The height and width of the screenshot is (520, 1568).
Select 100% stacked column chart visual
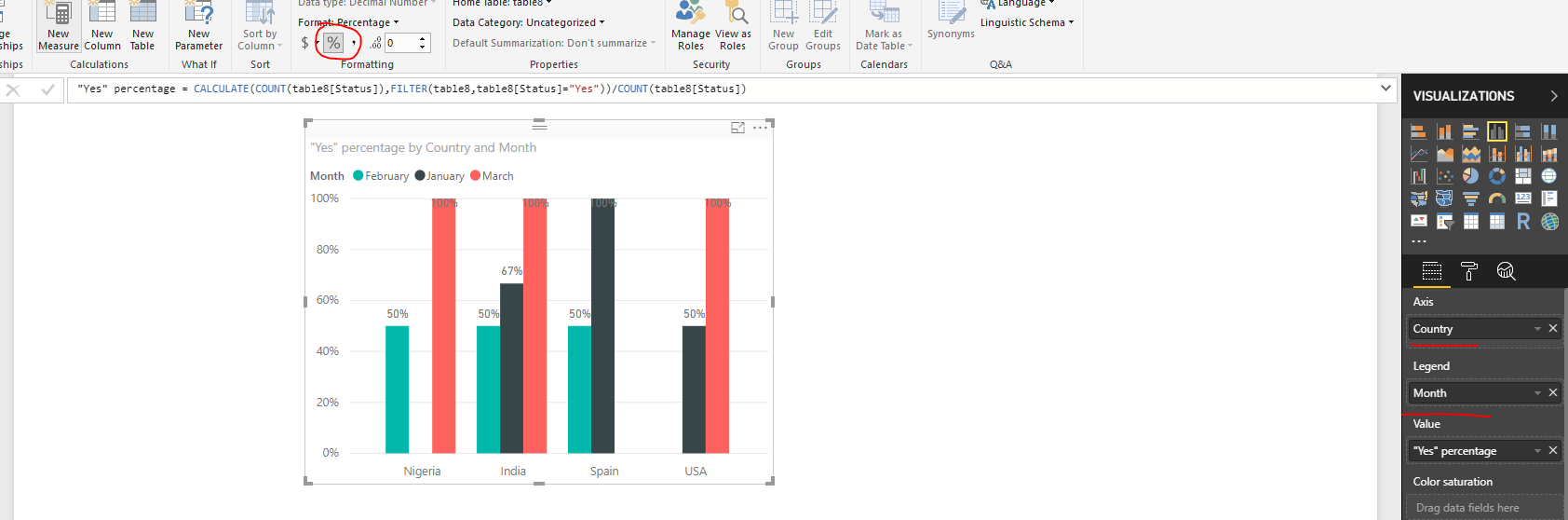click(x=1549, y=131)
